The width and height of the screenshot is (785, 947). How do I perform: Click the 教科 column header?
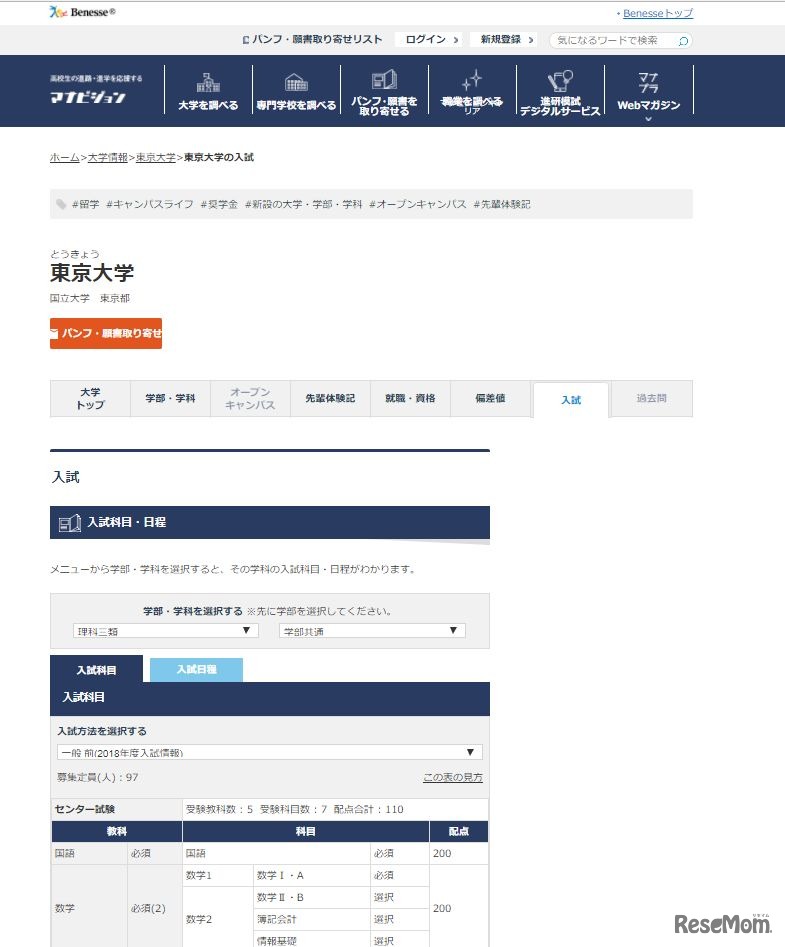click(x=117, y=832)
